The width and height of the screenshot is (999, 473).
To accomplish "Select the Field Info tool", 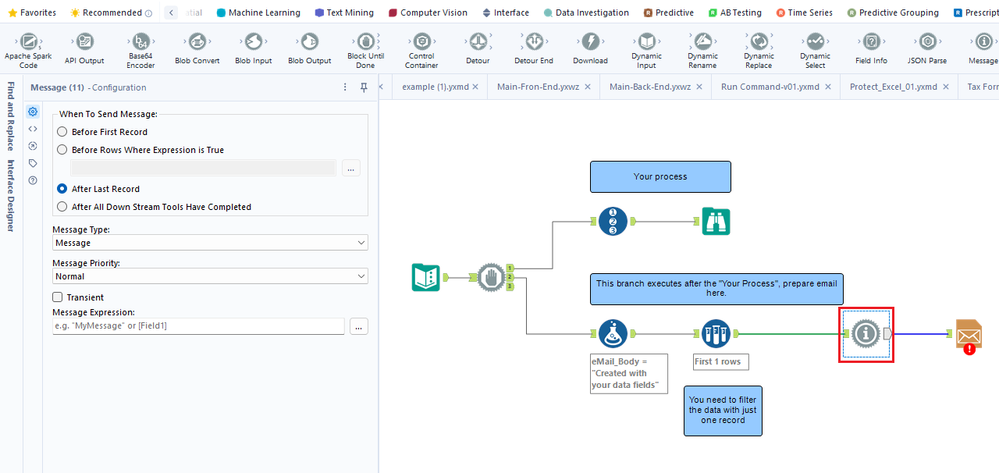I will (871, 49).
